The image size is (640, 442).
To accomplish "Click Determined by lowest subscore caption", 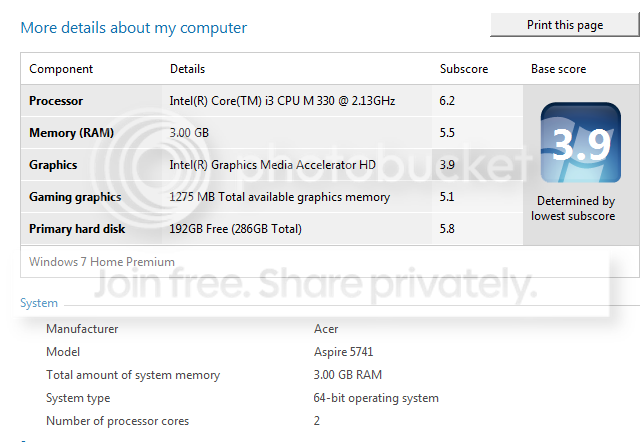I will [x=573, y=208].
